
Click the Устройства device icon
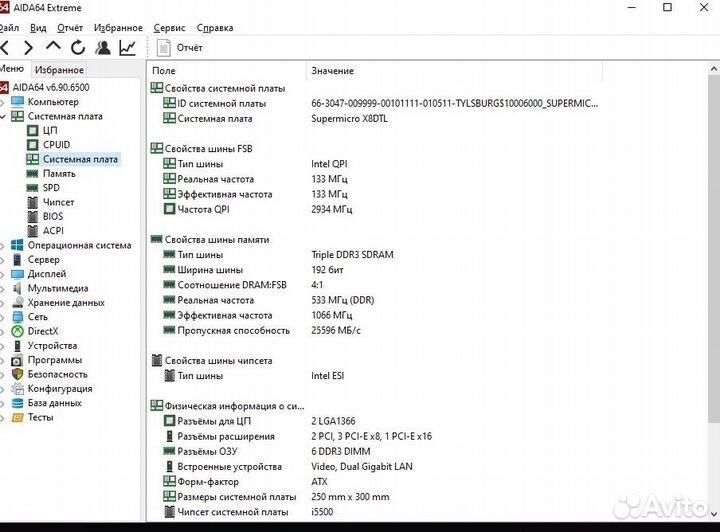(17, 346)
